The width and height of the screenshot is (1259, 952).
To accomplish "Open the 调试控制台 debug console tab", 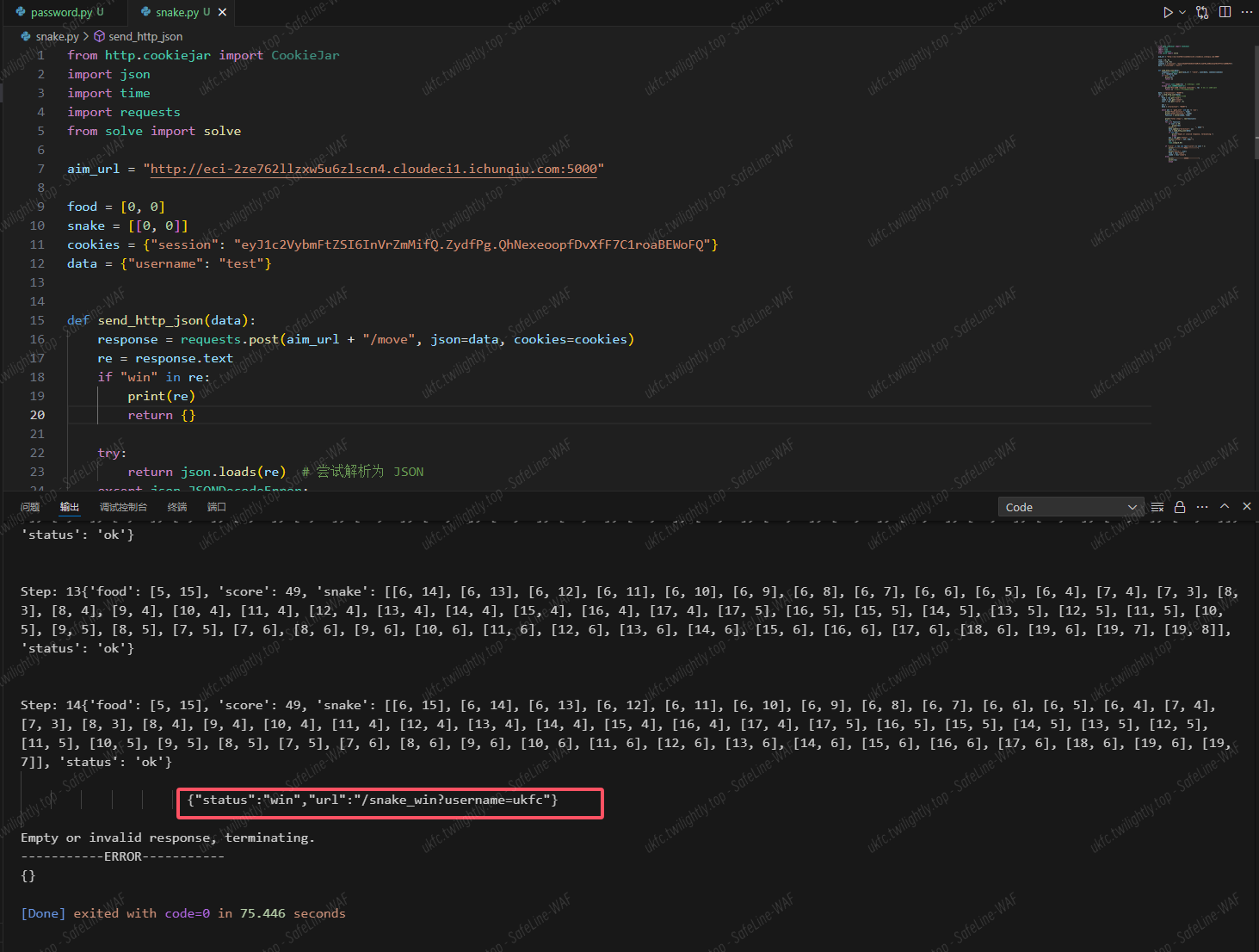I will tap(123, 507).
